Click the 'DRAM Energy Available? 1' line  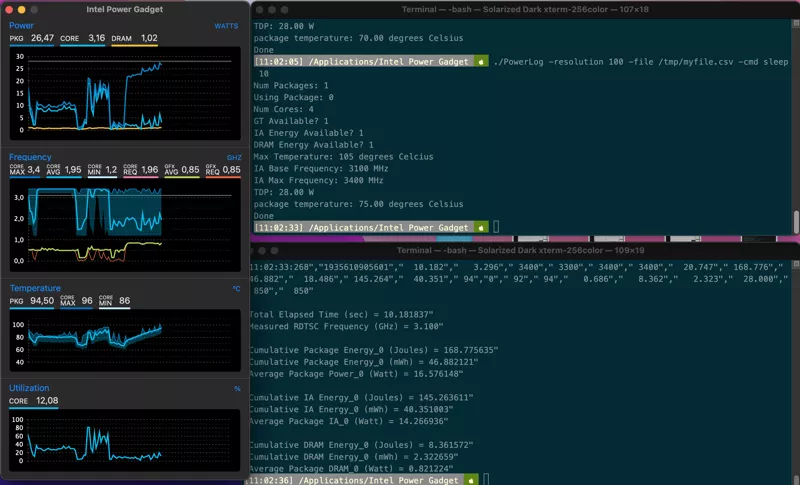tap(313, 145)
